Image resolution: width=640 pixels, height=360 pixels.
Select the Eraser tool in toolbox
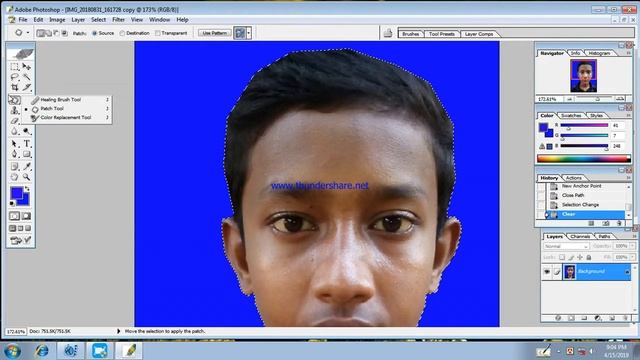pos(15,121)
